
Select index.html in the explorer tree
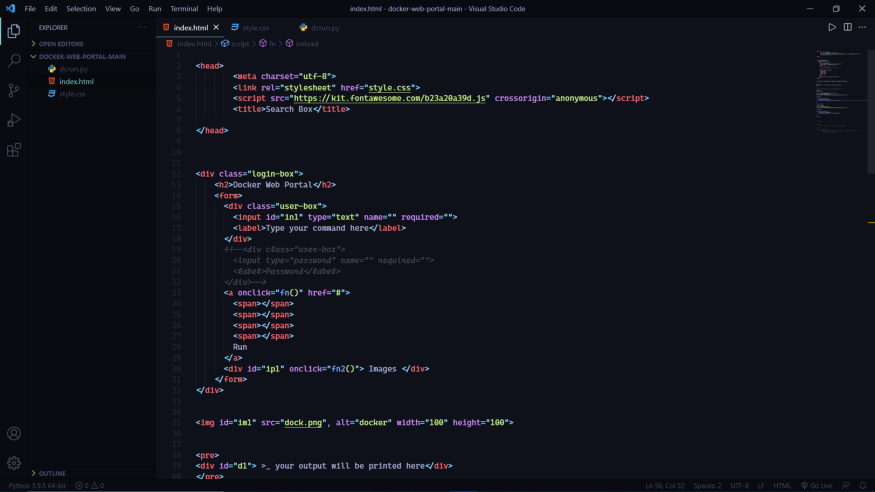point(76,81)
